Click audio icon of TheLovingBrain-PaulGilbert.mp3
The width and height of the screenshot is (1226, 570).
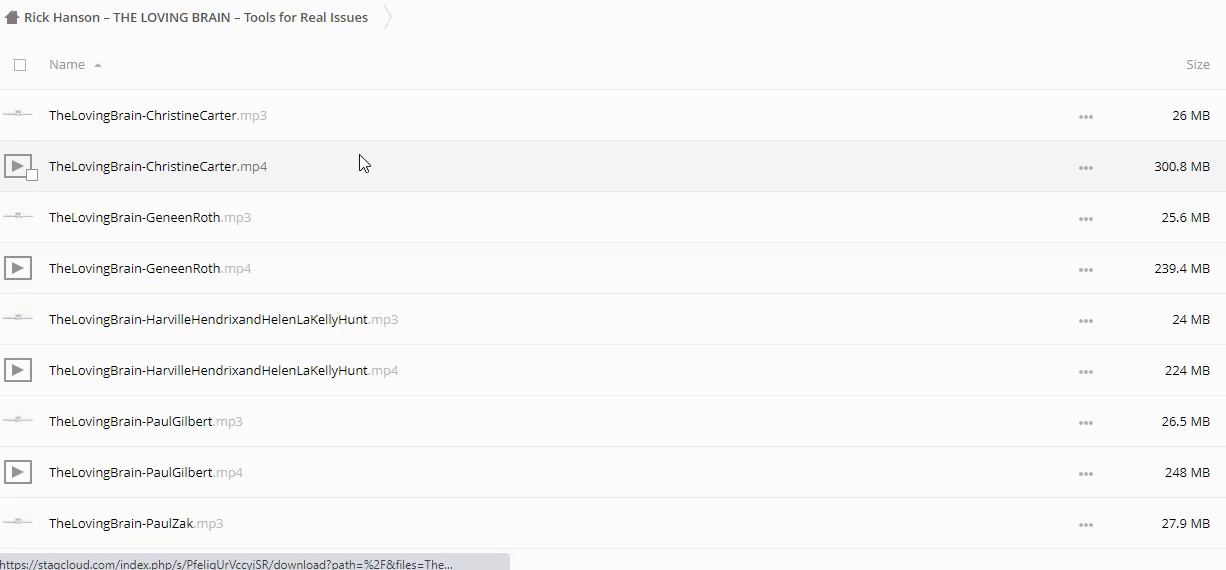(18, 421)
